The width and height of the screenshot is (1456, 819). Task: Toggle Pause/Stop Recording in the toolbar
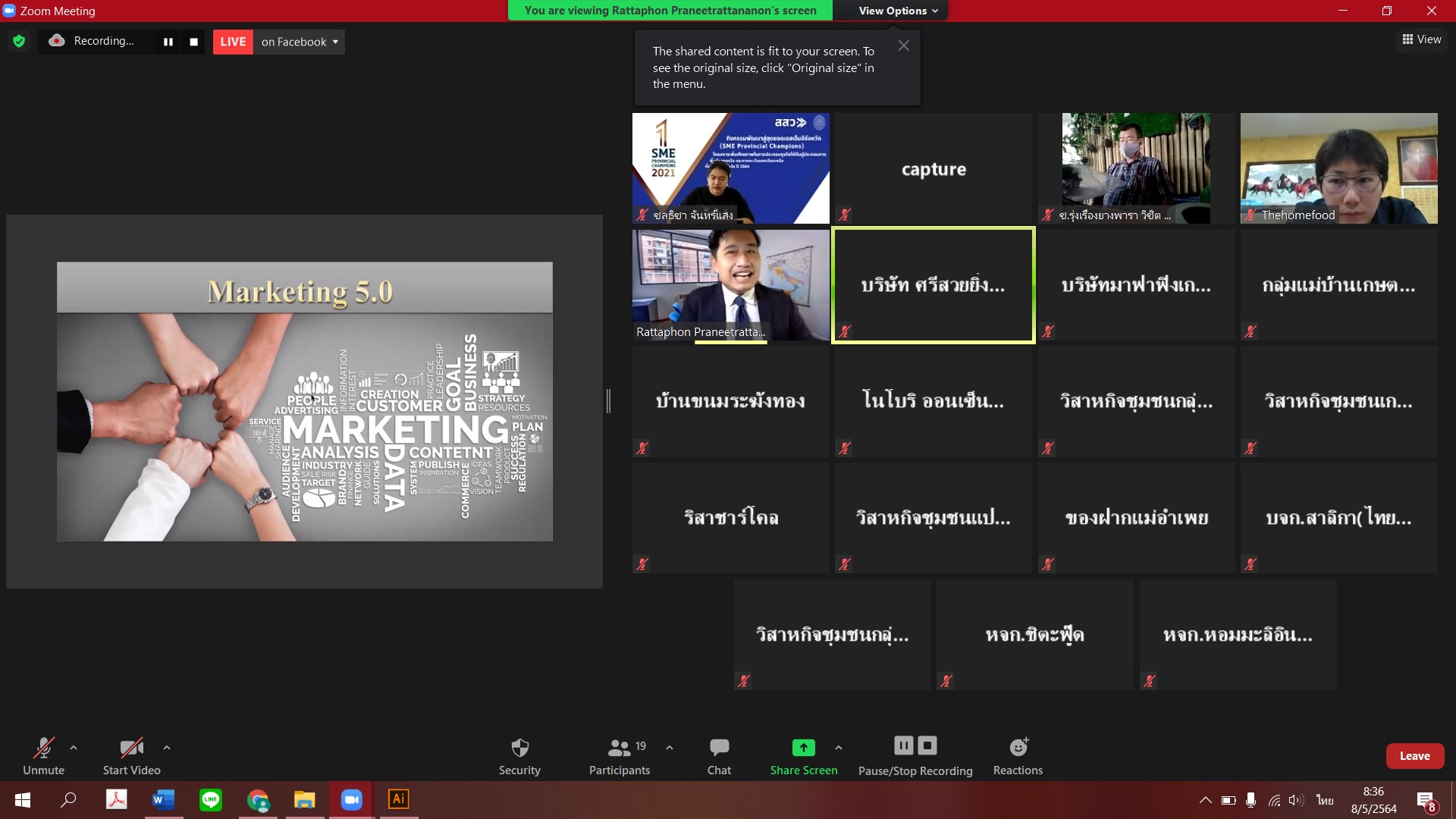click(915, 755)
